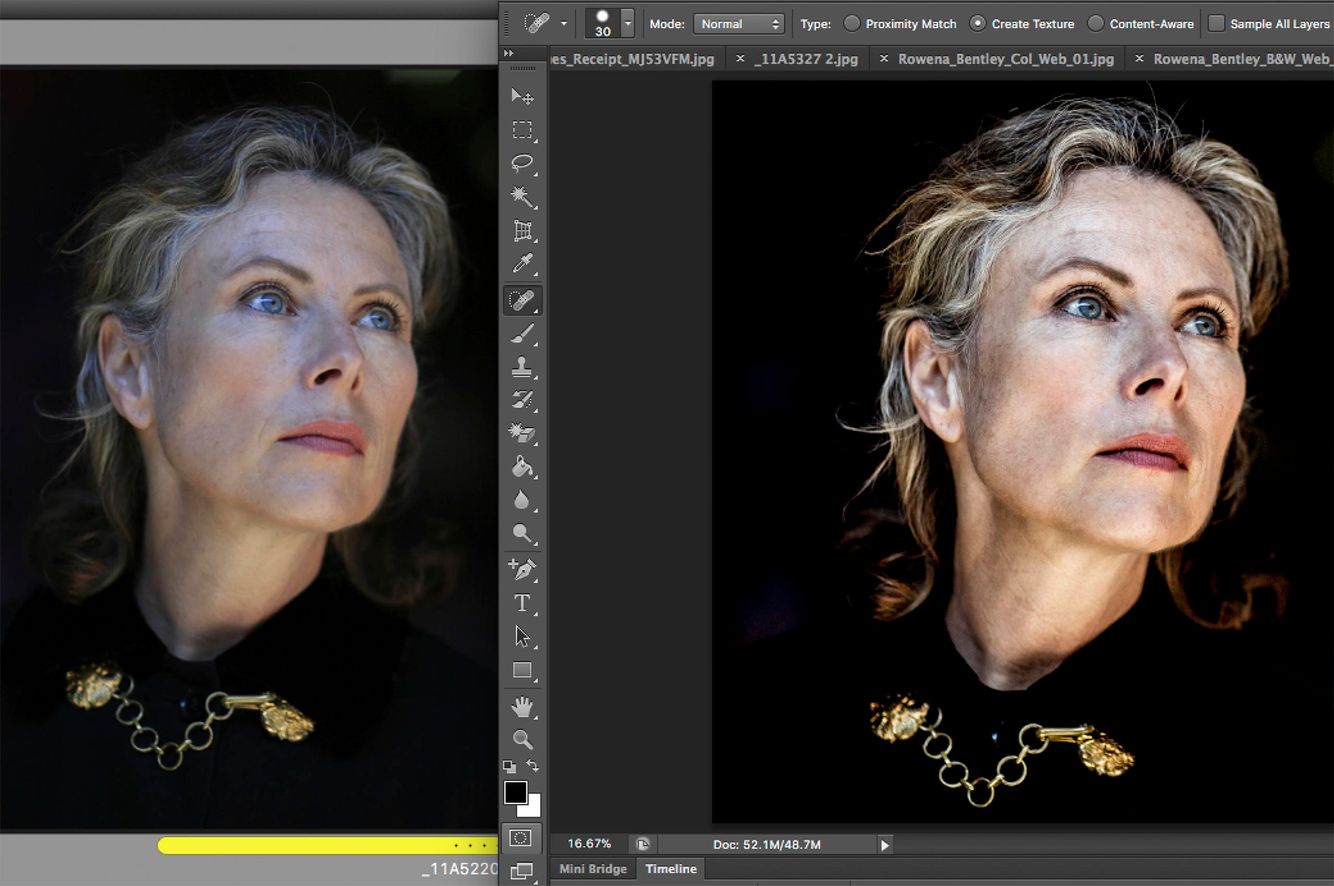Select the Perspective Crop tool
Viewport: 1334px width, 886px height.
click(522, 231)
